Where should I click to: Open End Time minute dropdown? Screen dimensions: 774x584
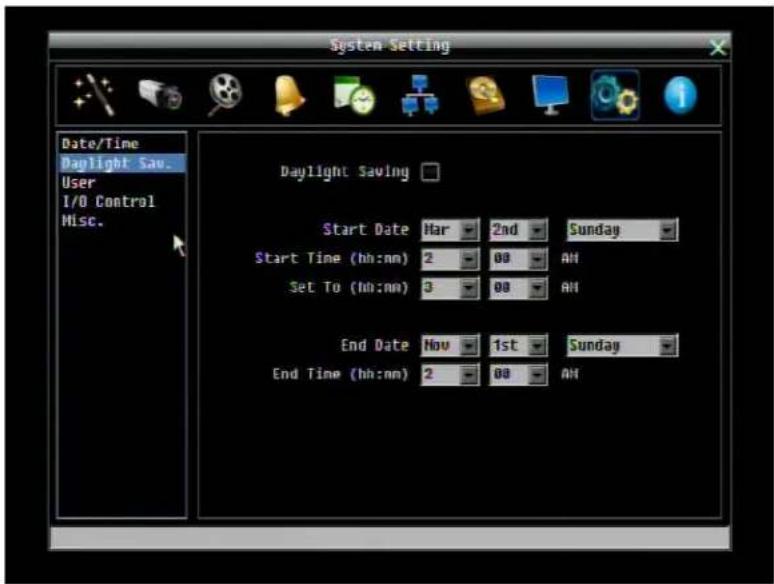[x=518, y=374]
